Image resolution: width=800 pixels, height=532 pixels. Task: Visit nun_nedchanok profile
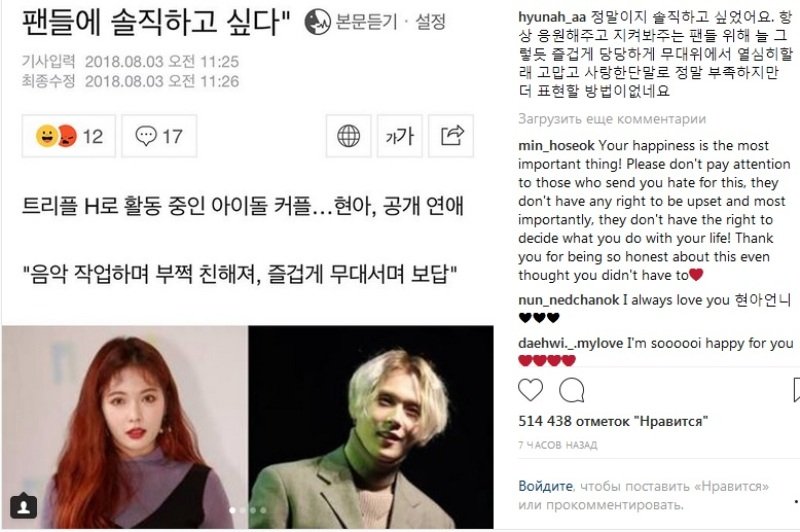pos(568,300)
